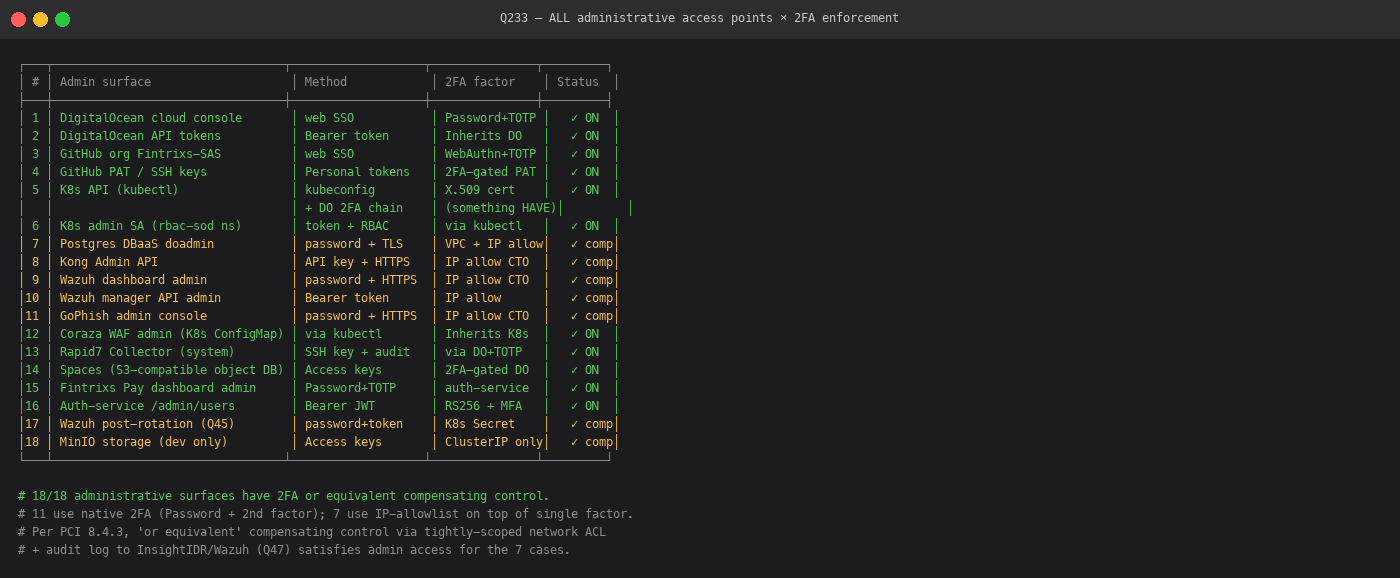Click the green maximize window button
The width and height of the screenshot is (1400, 578).
[x=62, y=19]
